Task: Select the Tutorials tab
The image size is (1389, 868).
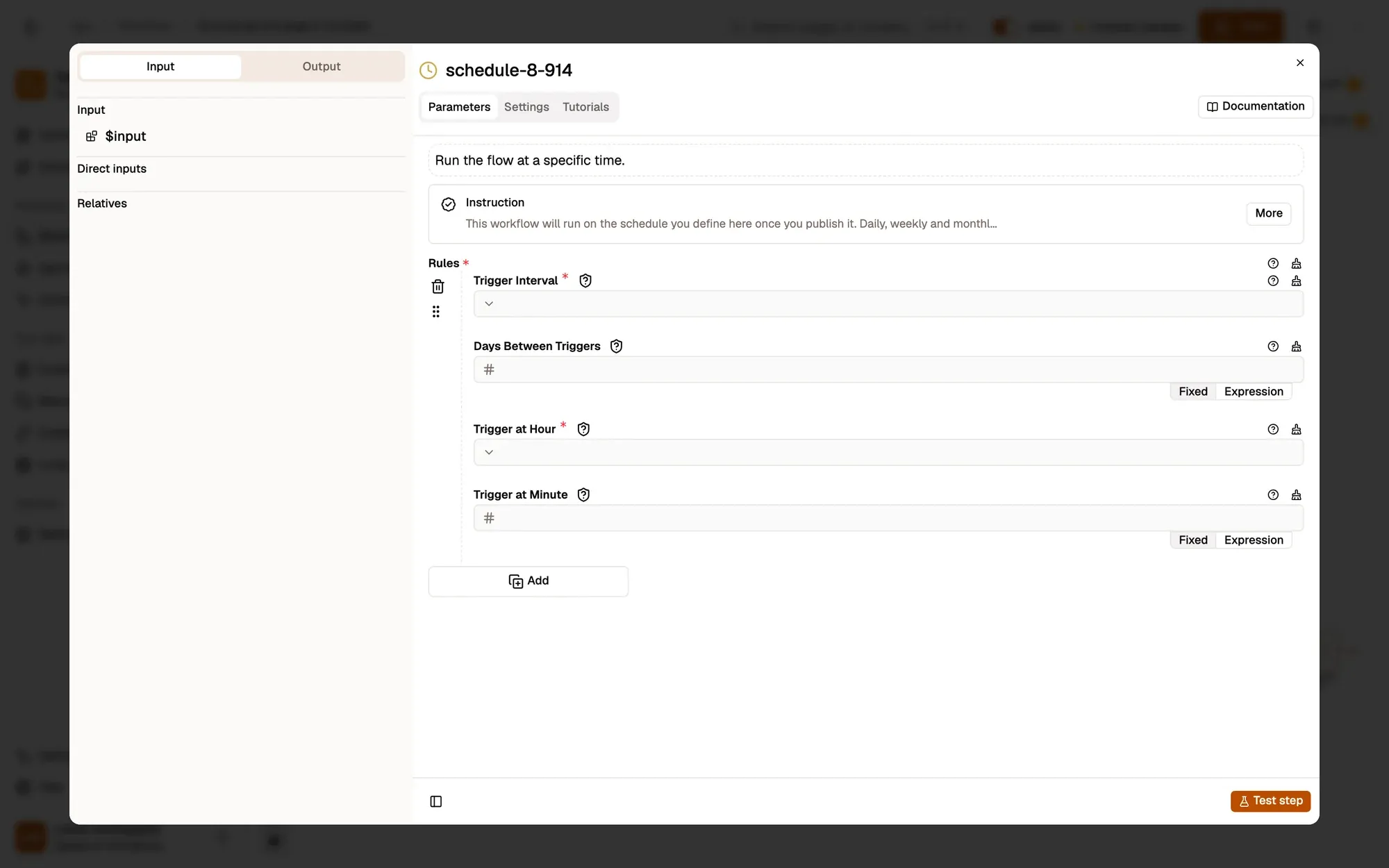Action: [x=585, y=107]
